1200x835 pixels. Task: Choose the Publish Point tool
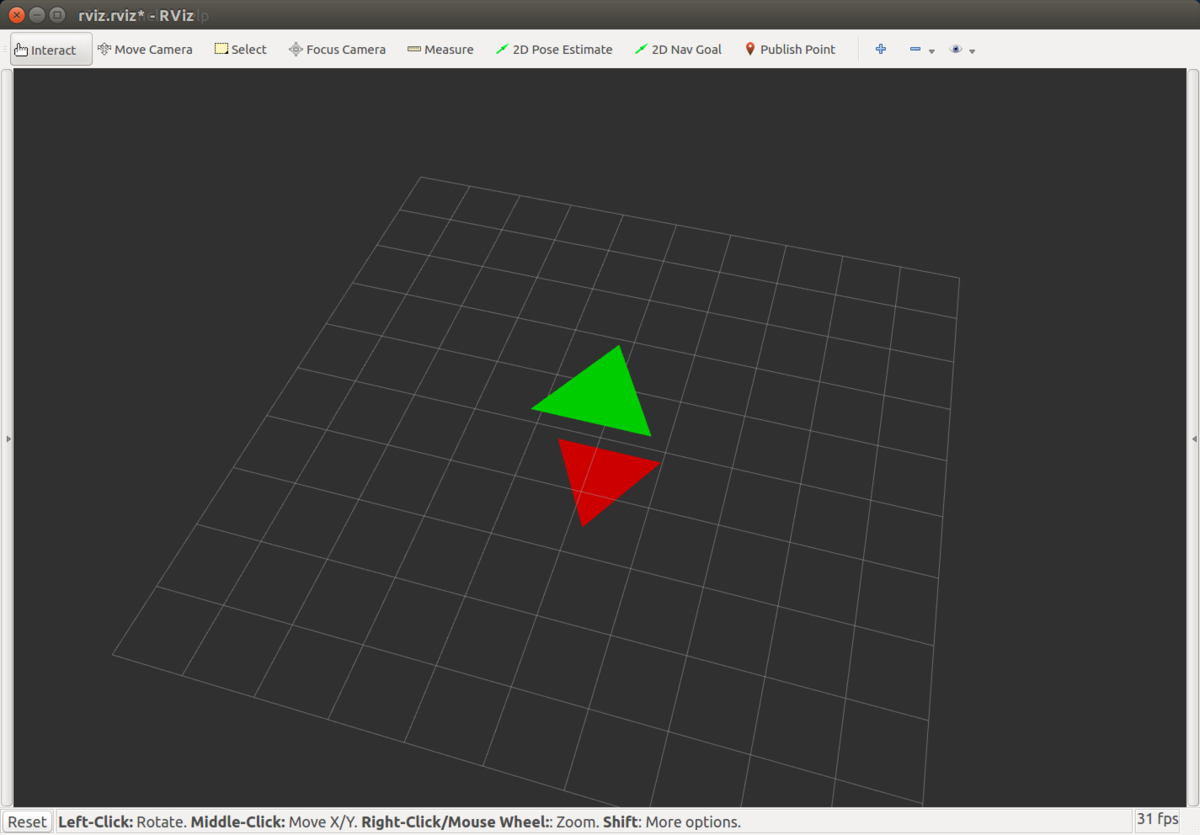tap(790, 49)
